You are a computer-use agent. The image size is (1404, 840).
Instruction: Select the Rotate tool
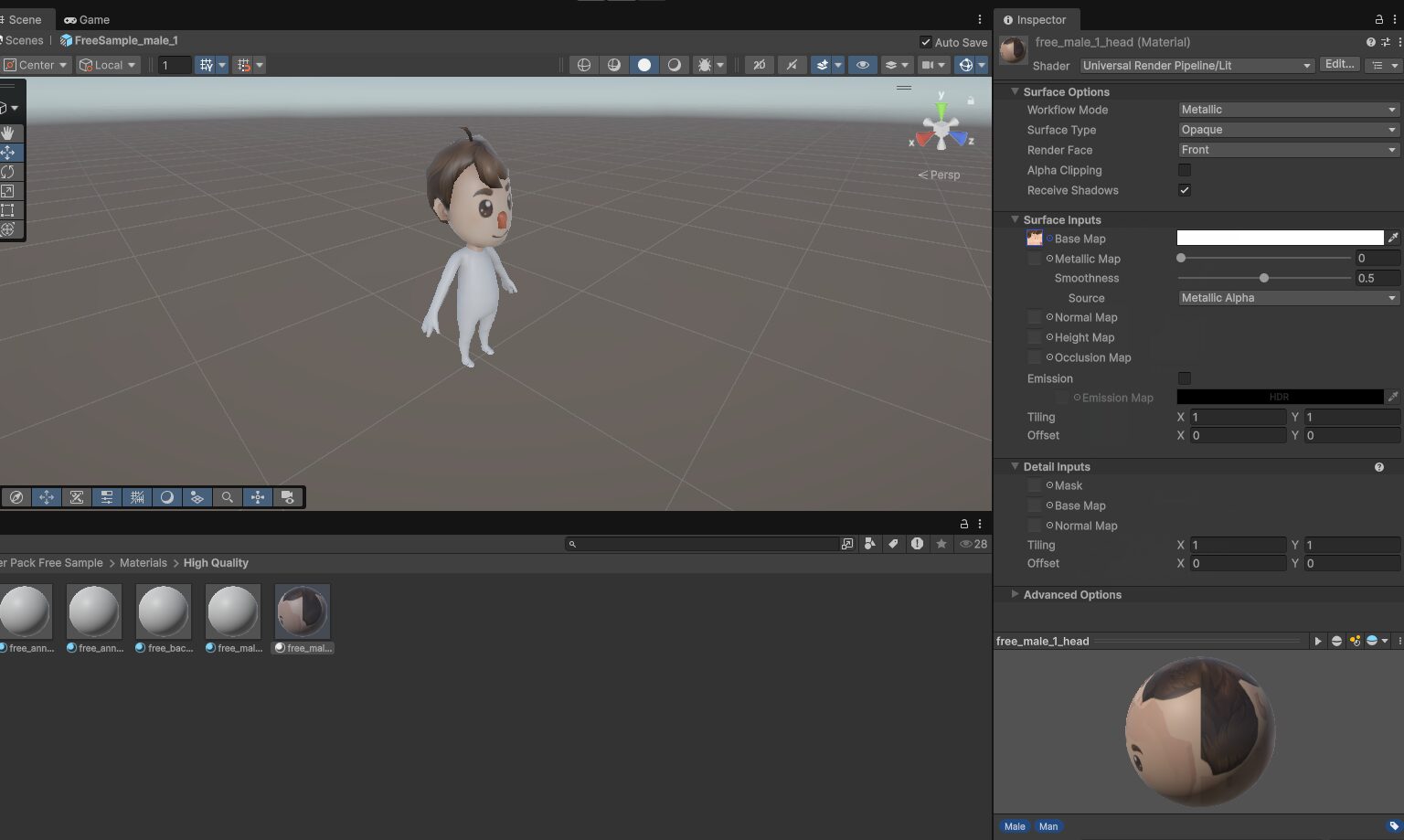coord(8,172)
